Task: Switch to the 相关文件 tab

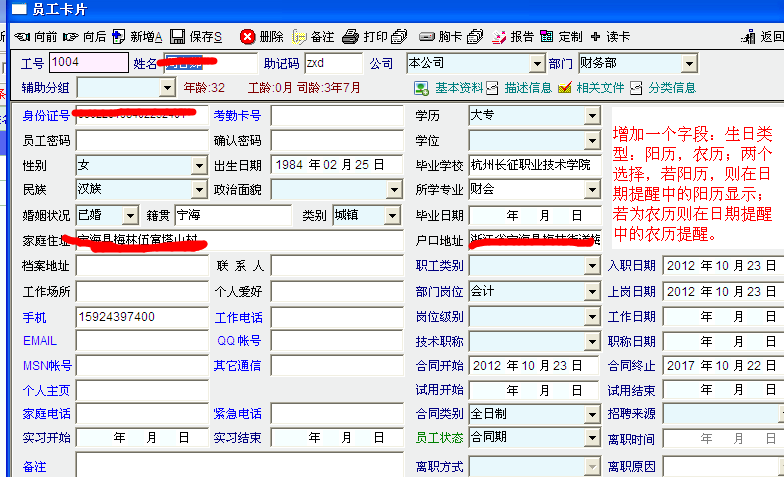Action: tap(591, 88)
